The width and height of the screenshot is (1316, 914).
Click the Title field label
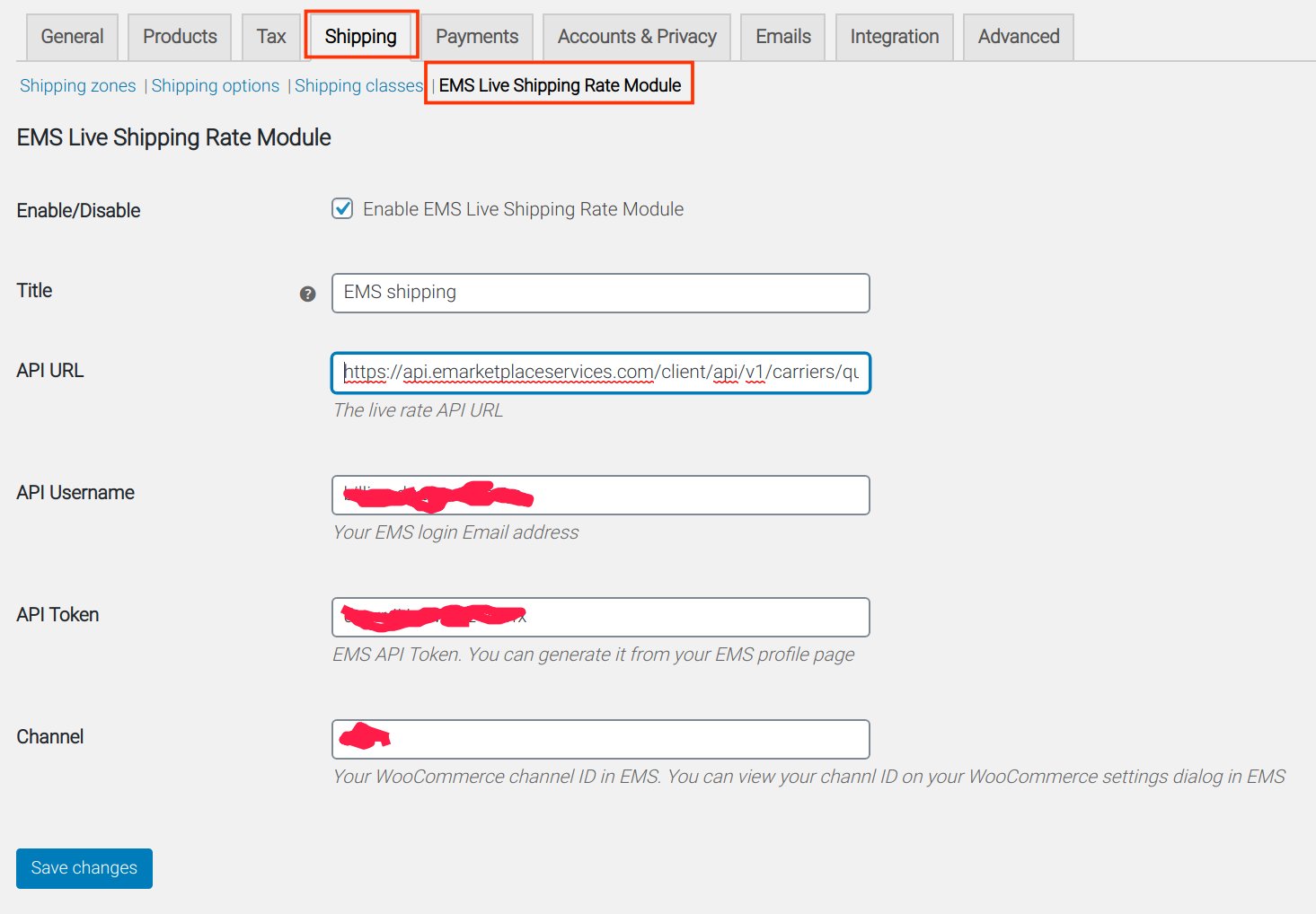(34, 290)
